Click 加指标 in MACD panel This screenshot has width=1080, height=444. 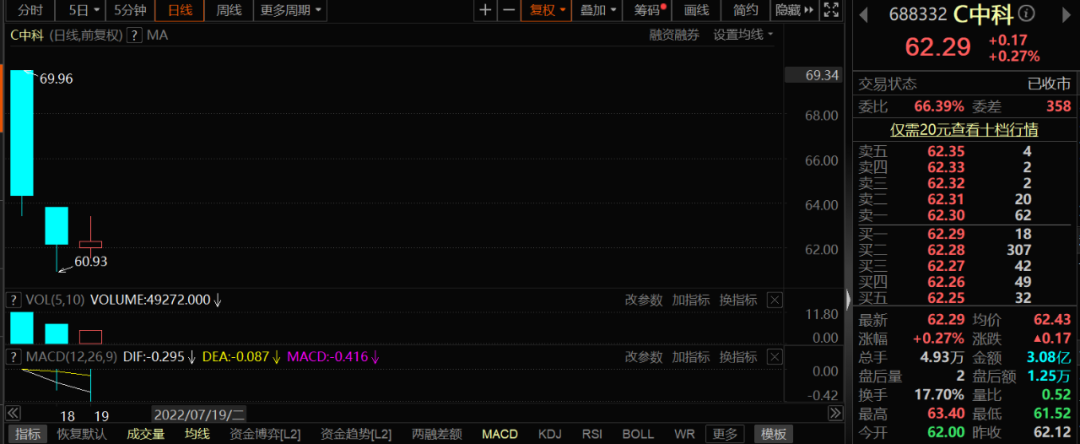pyautogui.click(x=691, y=357)
